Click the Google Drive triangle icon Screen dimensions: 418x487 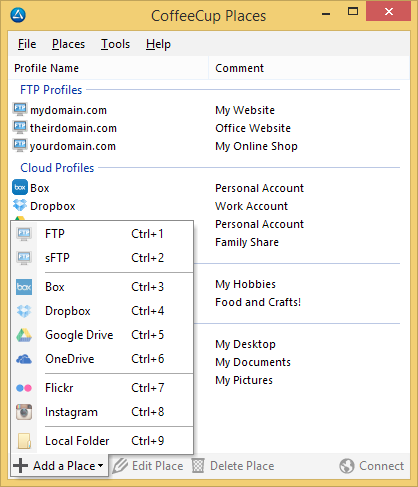(x=24, y=335)
